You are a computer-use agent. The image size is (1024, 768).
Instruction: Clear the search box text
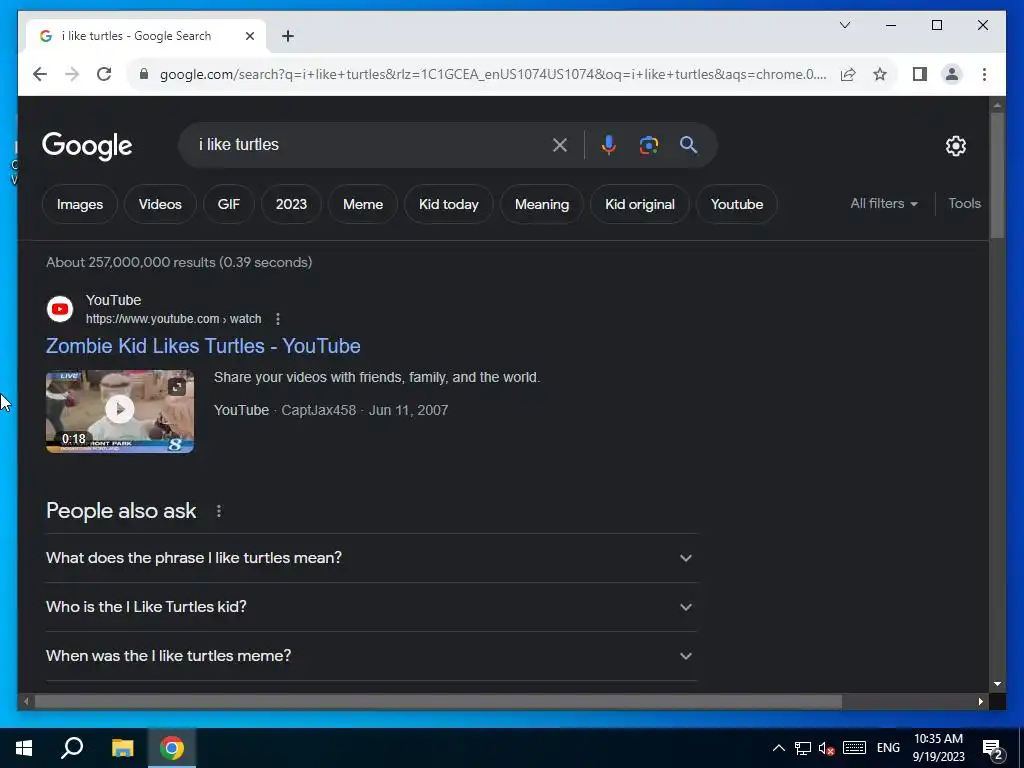pos(560,145)
